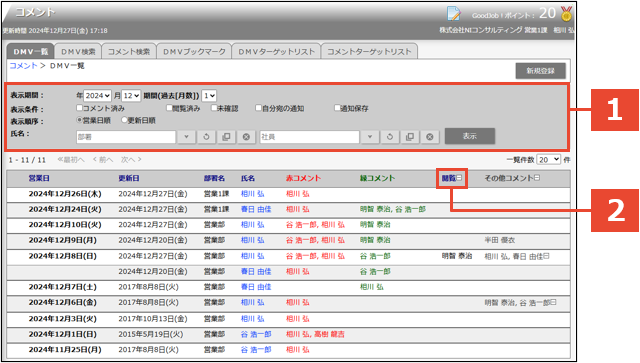This screenshot has width=640, height=363.
Task: Change the 一覧件数 list count dropdown
Action: (549, 160)
